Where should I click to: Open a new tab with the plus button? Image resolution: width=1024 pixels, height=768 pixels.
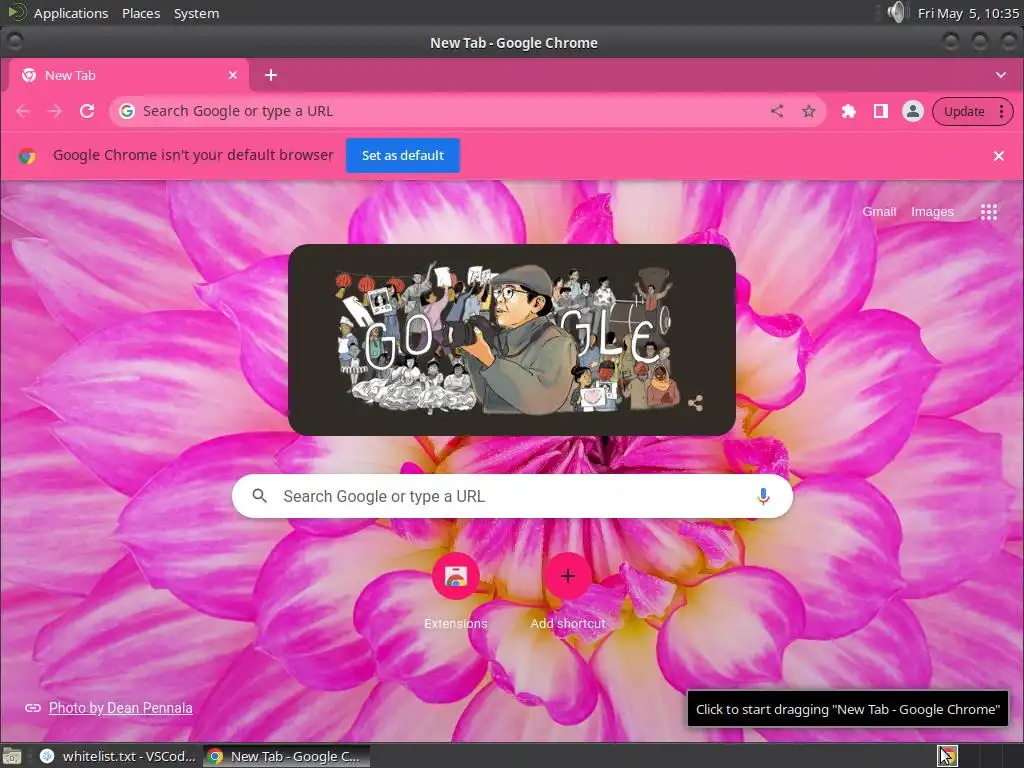(x=270, y=75)
